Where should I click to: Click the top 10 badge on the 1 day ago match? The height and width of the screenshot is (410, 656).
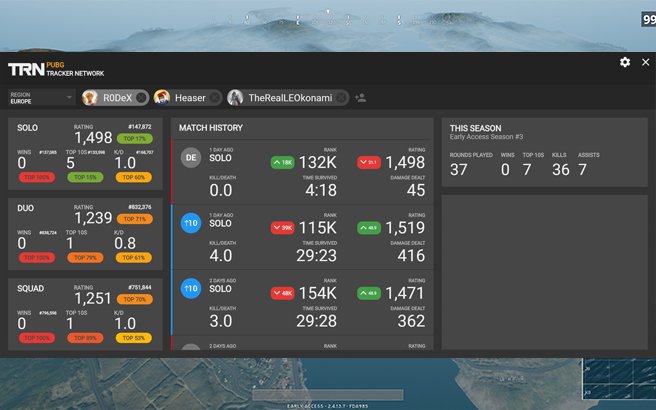pos(191,223)
